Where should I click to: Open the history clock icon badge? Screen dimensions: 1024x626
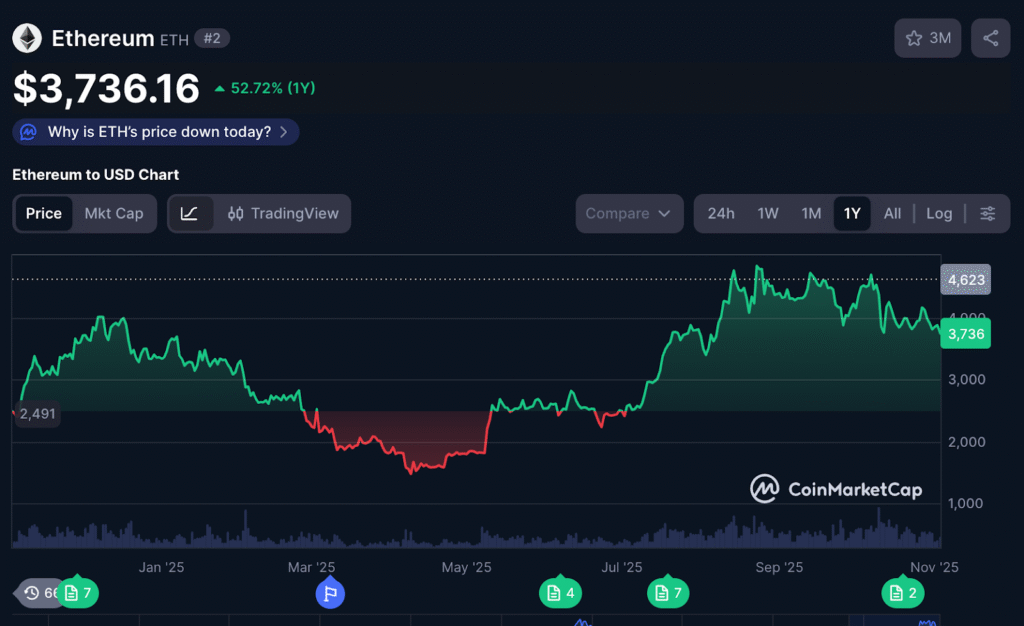click(34, 593)
